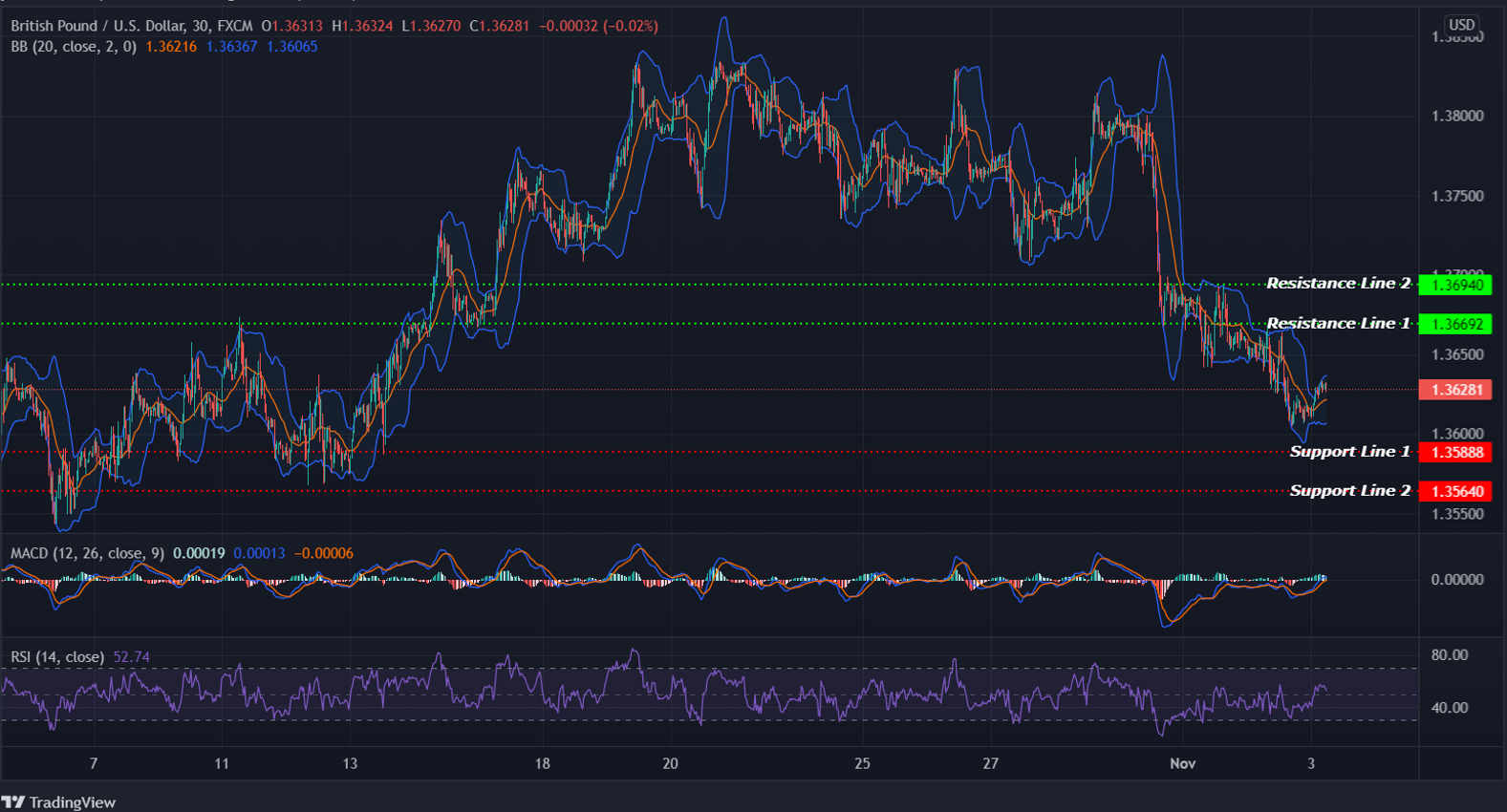Image resolution: width=1507 pixels, height=812 pixels.
Task: Click the 1.38000 price axis label
Action: (1457, 117)
